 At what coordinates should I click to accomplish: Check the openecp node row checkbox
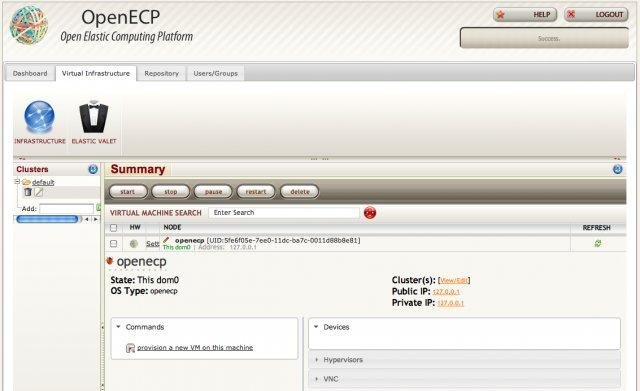coord(113,244)
